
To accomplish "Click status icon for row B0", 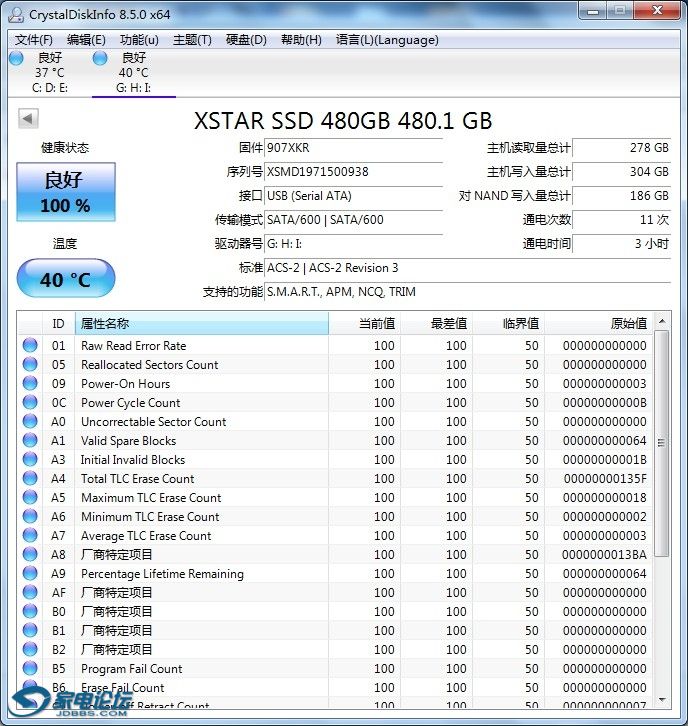I will [30, 611].
